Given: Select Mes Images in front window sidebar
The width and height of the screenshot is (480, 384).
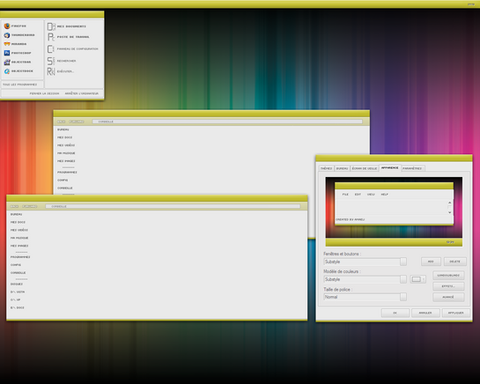Looking at the screenshot, I should click(19, 246).
